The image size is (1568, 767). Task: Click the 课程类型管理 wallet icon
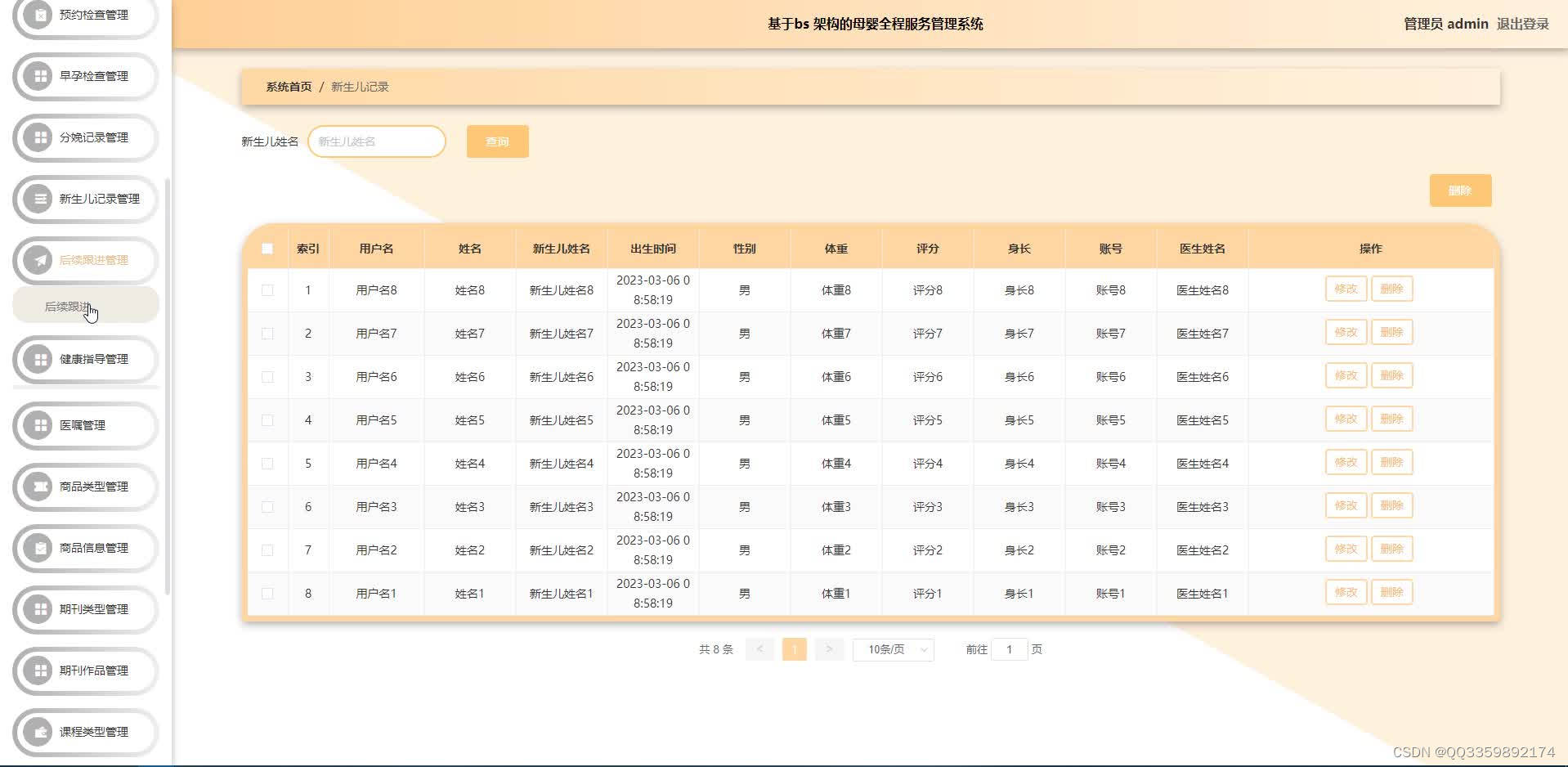(x=39, y=732)
